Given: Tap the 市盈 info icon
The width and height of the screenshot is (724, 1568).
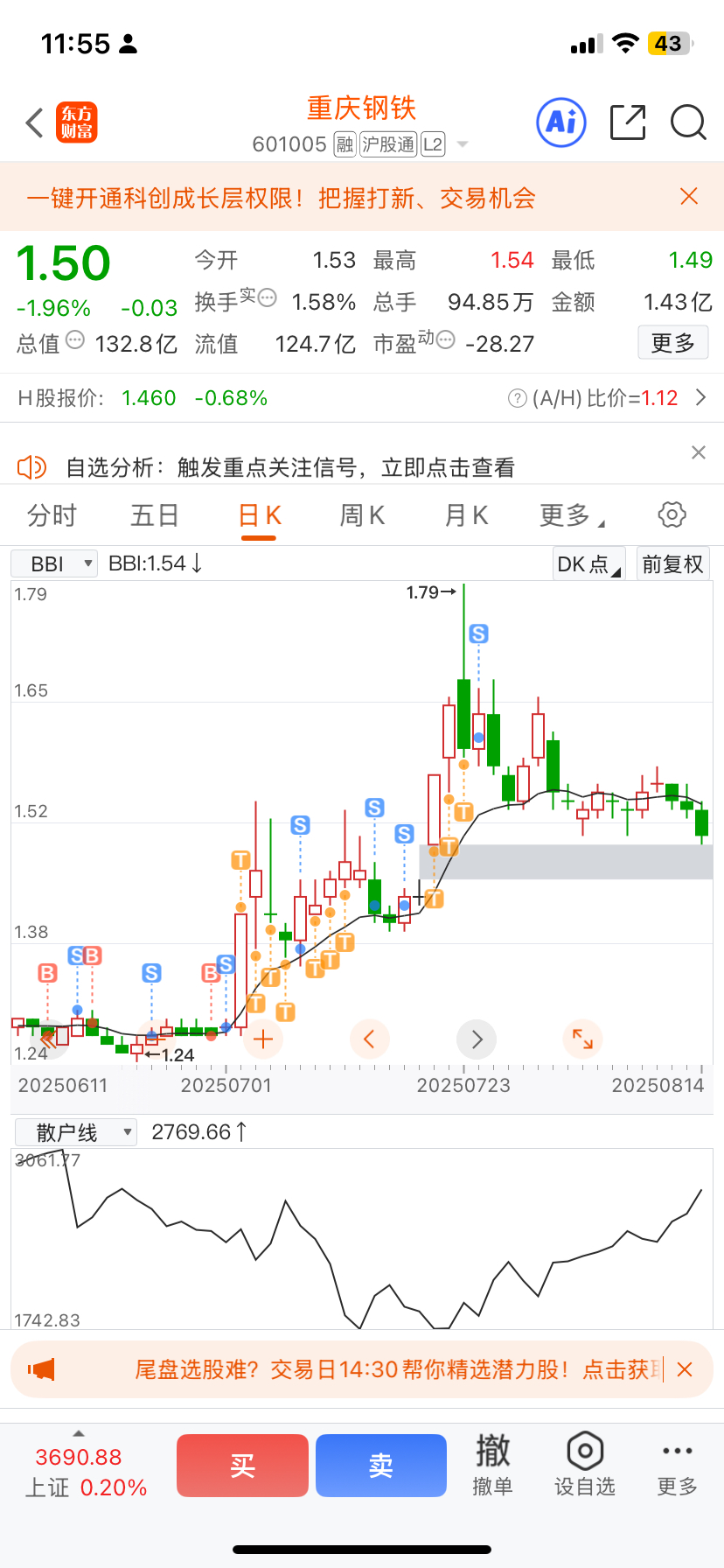Looking at the screenshot, I should tap(446, 339).
